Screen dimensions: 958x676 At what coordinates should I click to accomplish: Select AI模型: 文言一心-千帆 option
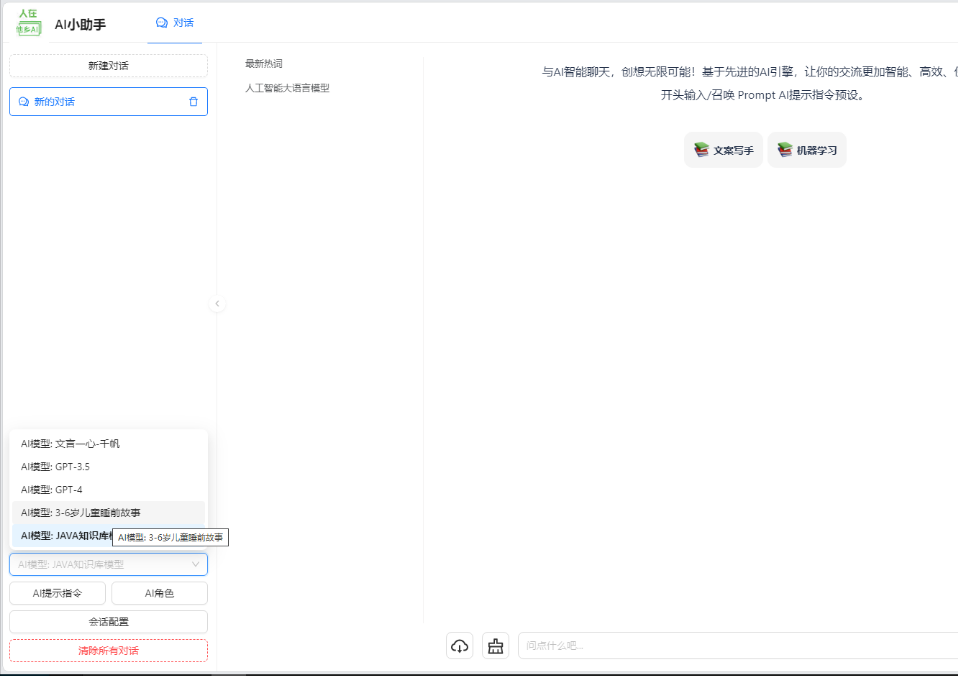point(70,443)
